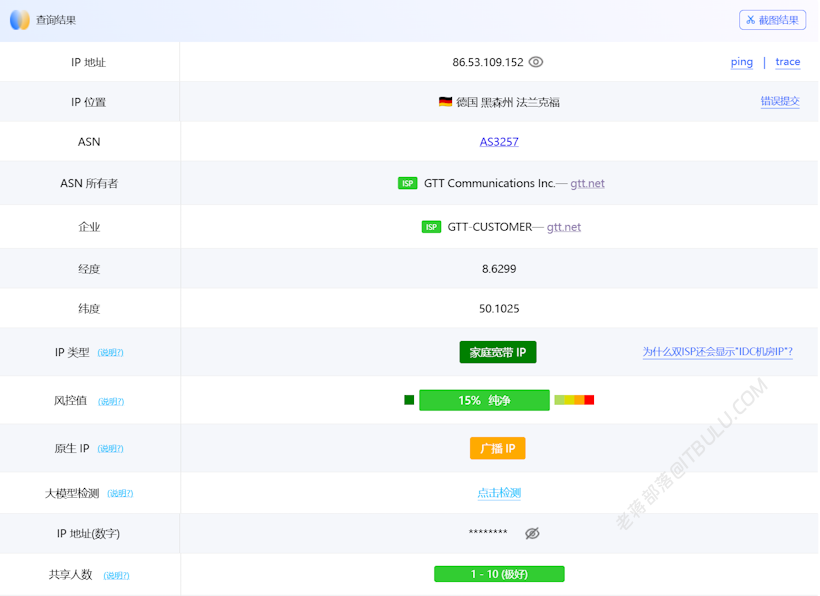The image size is (820, 596).
Task: Click ISP badge beside GTT-CUSTOMER
Action: [431, 227]
